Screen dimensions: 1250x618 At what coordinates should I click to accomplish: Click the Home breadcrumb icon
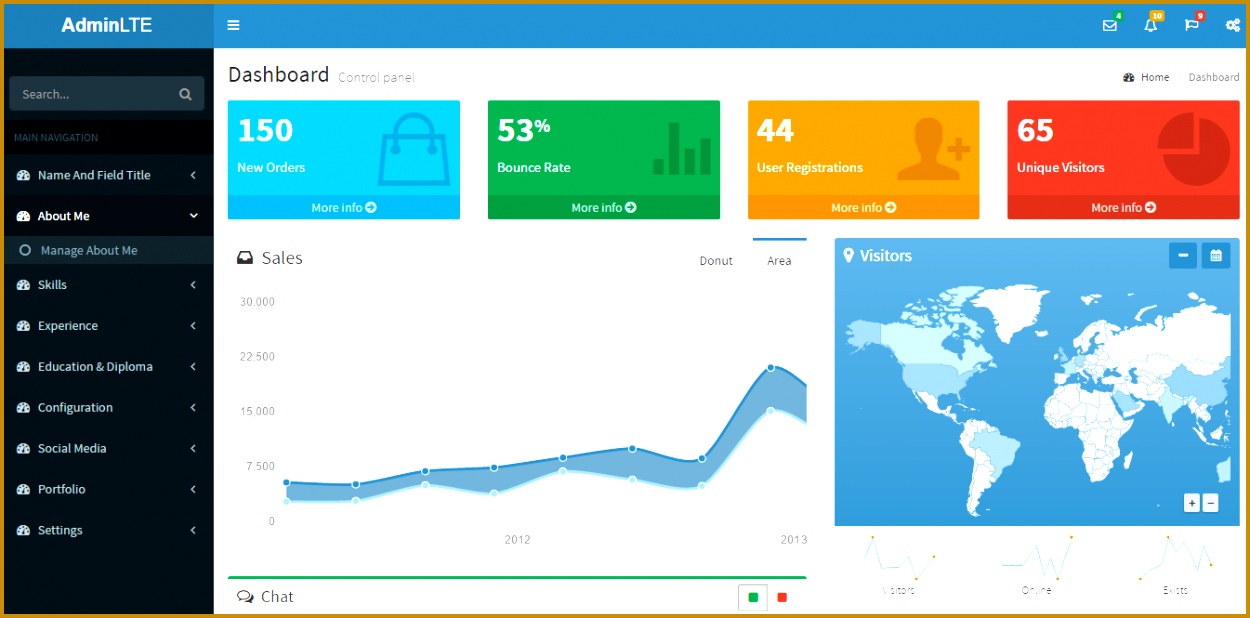(x=1129, y=77)
